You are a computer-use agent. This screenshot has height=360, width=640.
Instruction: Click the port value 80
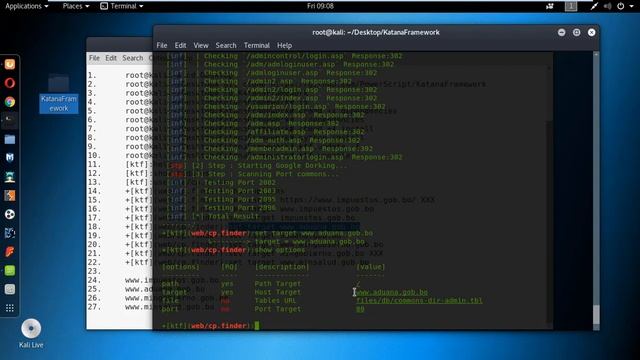pyautogui.click(x=360, y=309)
